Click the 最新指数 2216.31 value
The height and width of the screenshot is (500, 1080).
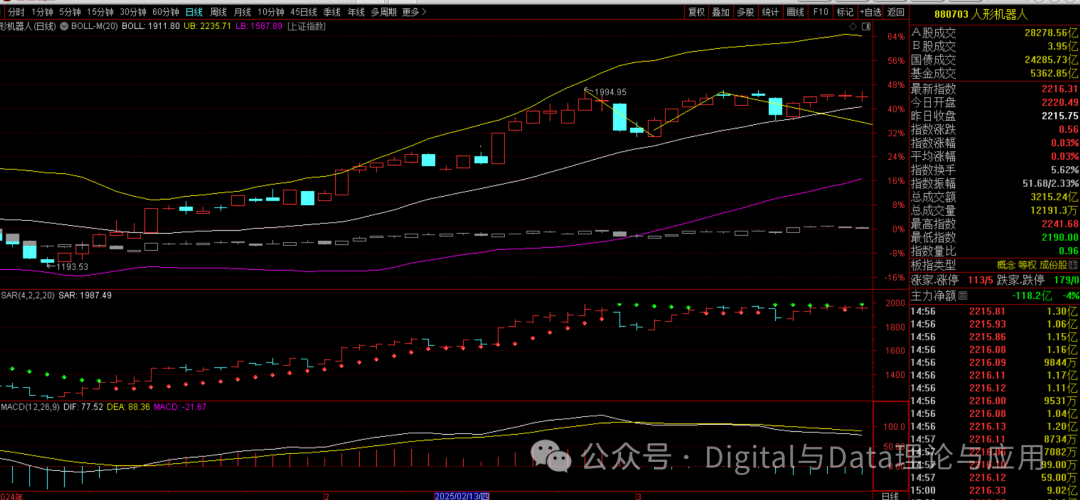point(1058,89)
